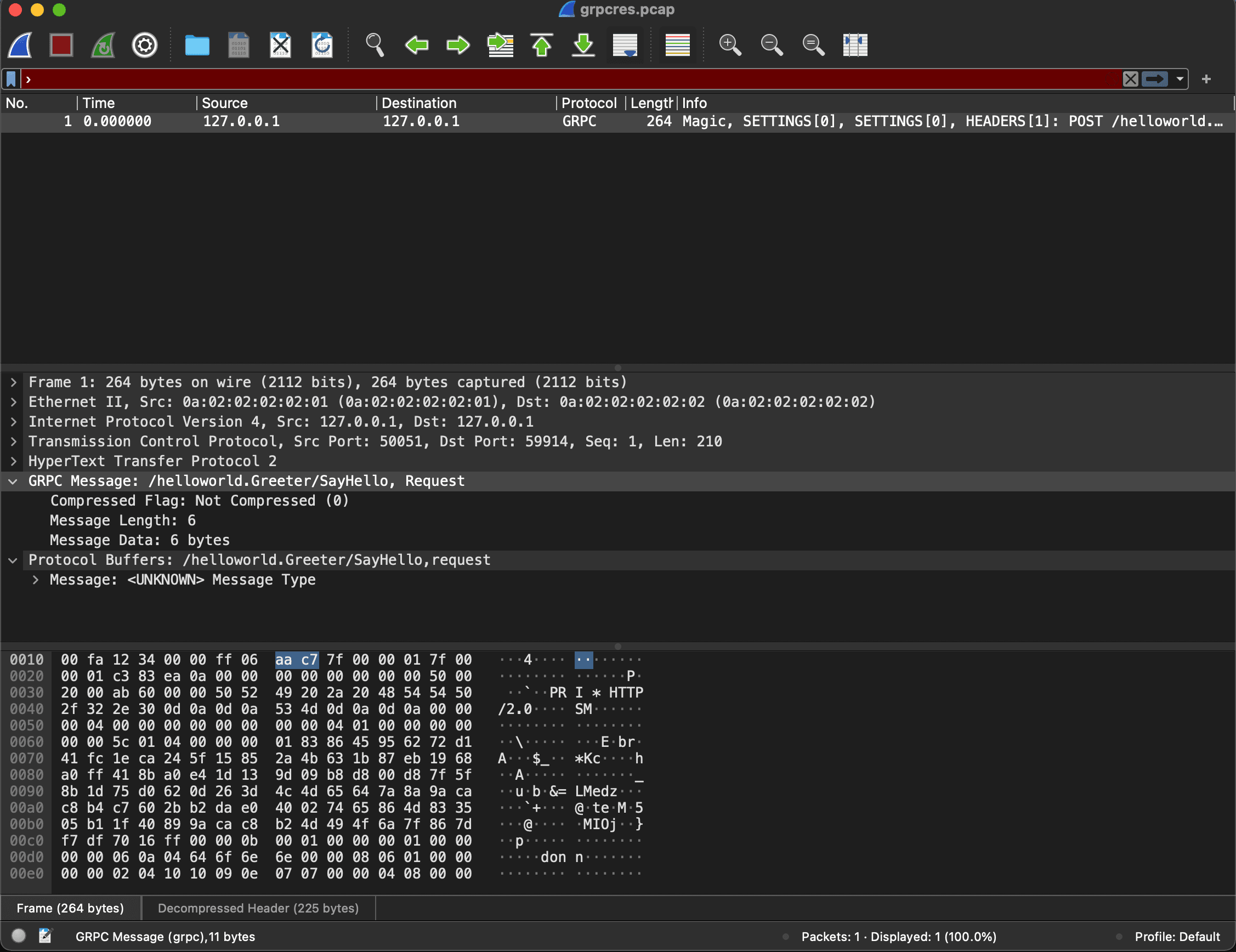Image resolution: width=1236 pixels, height=952 pixels.
Task: Click the resize columns icon
Action: [x=854, y=45]
